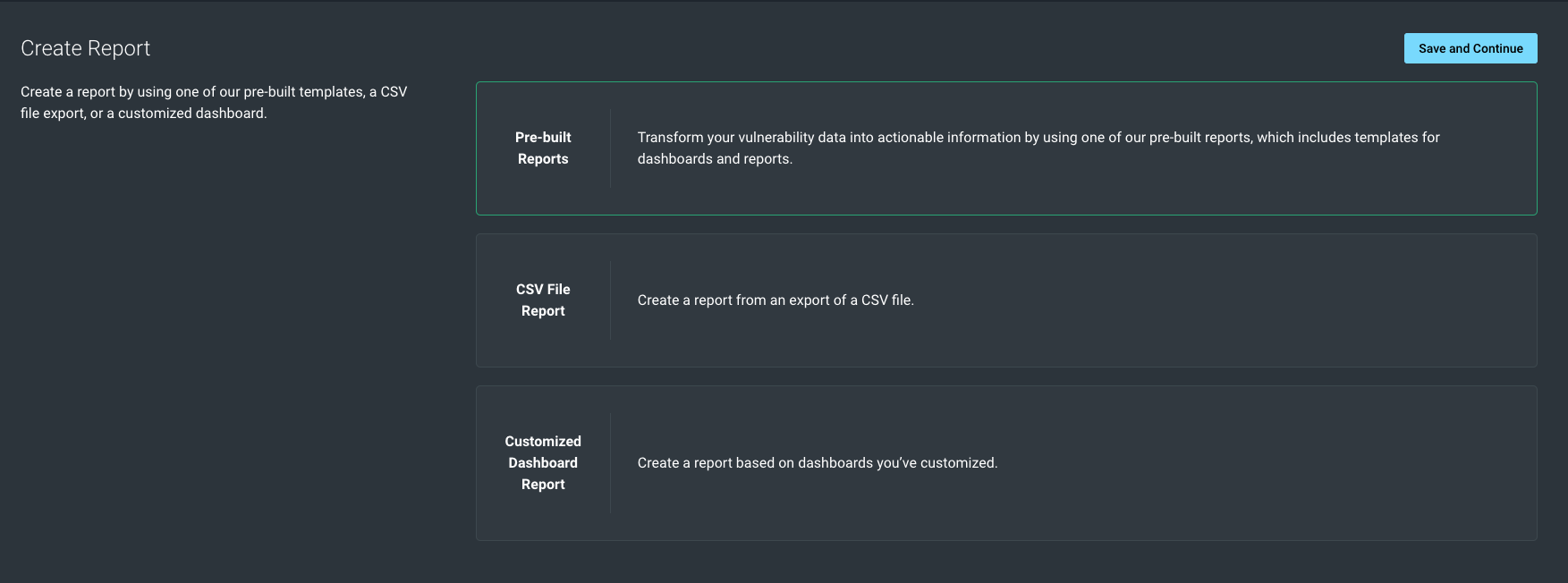Click the Create Report page heading
Image resolution: width=1568 pixels, height=583 pixels.
click(x=86, y=48)
